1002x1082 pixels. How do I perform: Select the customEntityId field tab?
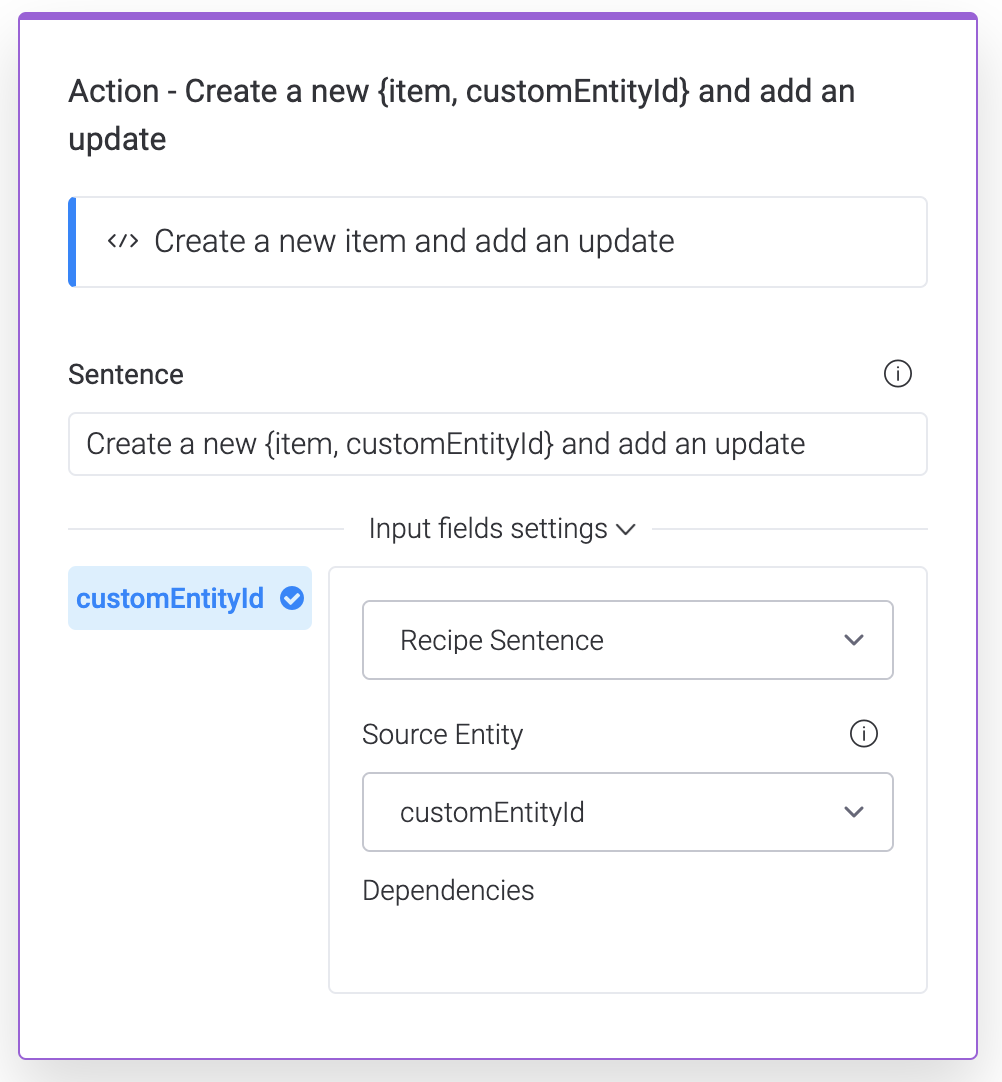(x=170, y=598)
